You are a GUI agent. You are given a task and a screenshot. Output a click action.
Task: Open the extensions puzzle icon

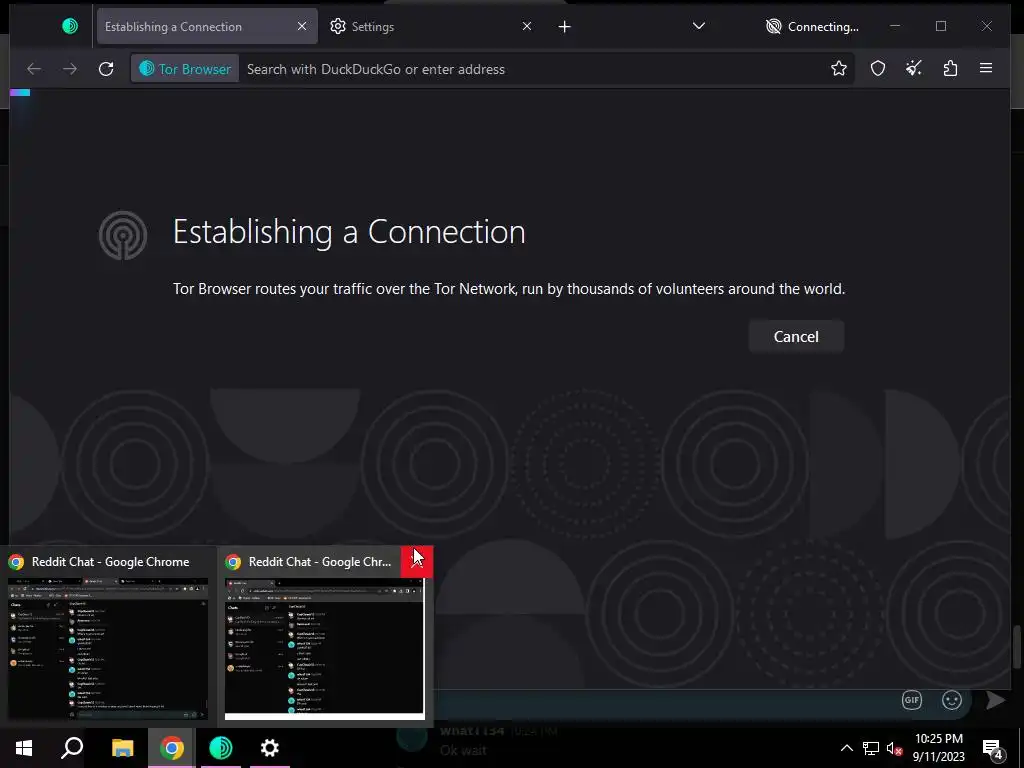950,68
